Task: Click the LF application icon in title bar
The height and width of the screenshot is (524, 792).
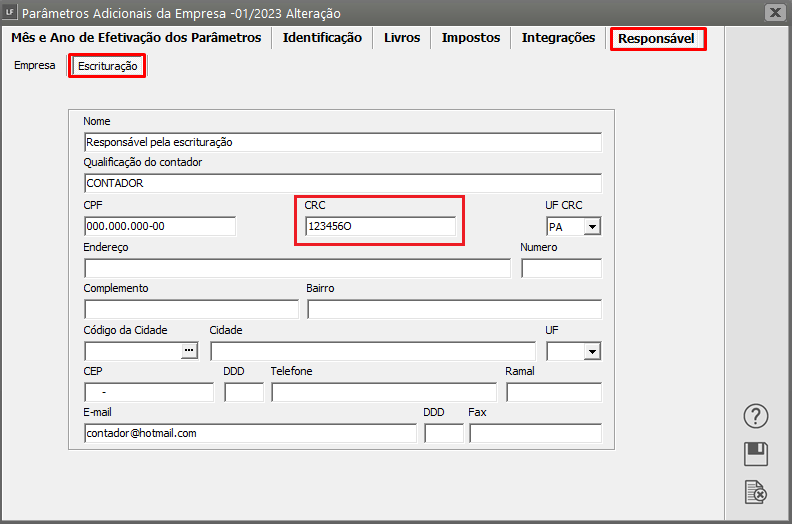Action: coord(10,13)
